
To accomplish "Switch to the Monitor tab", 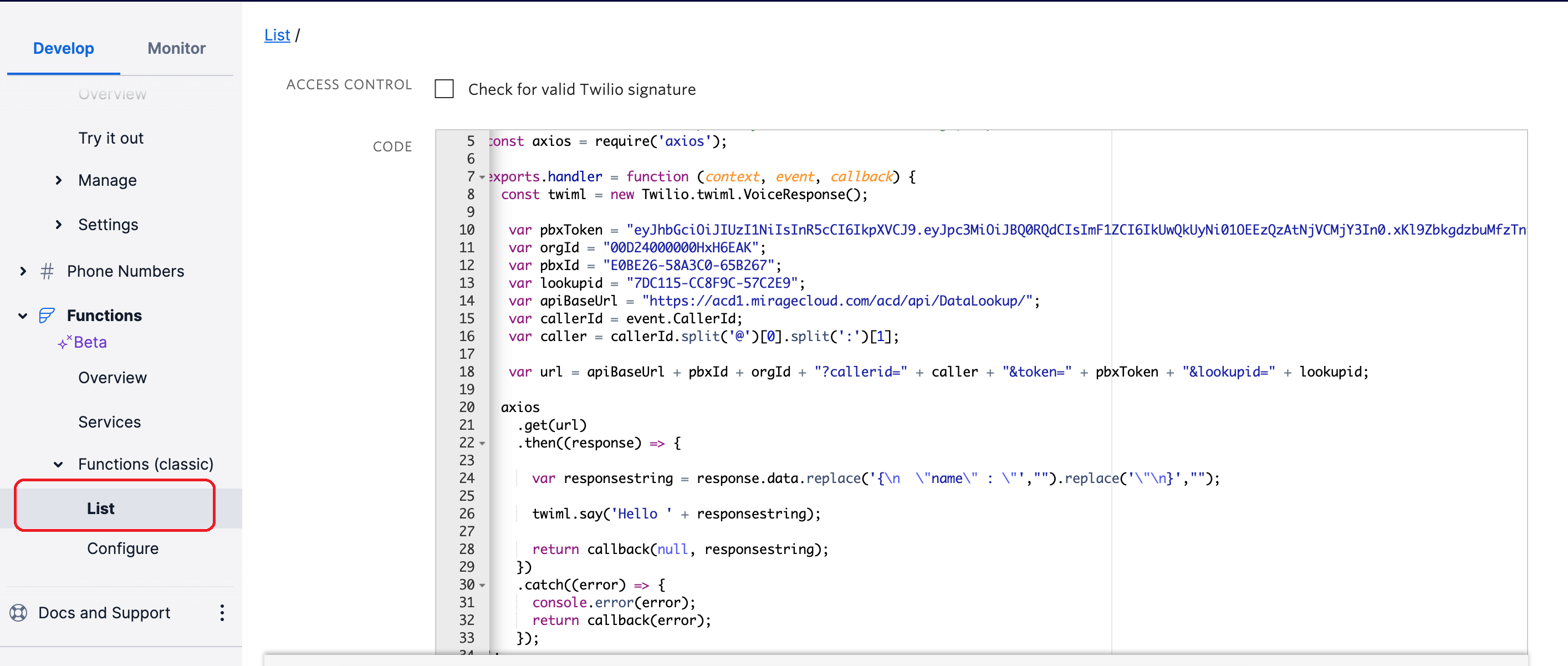I will click(176, 48).
